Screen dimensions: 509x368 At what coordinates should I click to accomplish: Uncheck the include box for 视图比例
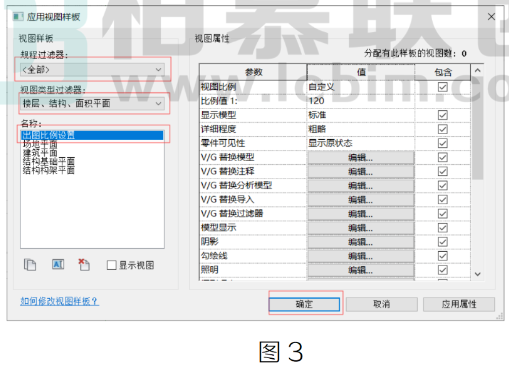click(x=443, y=87)
